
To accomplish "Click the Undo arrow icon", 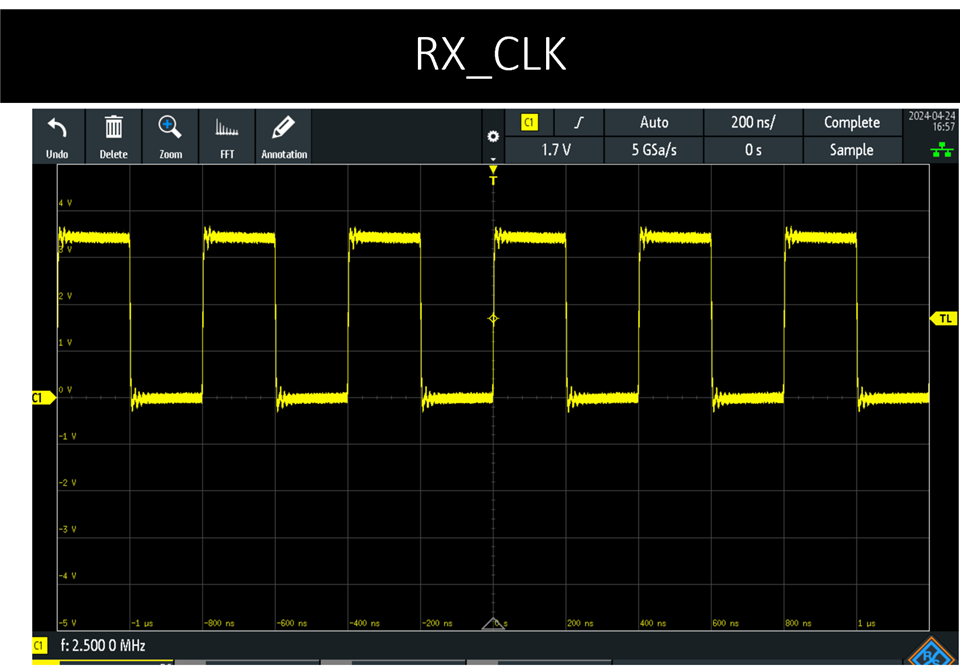I will 57,129.
